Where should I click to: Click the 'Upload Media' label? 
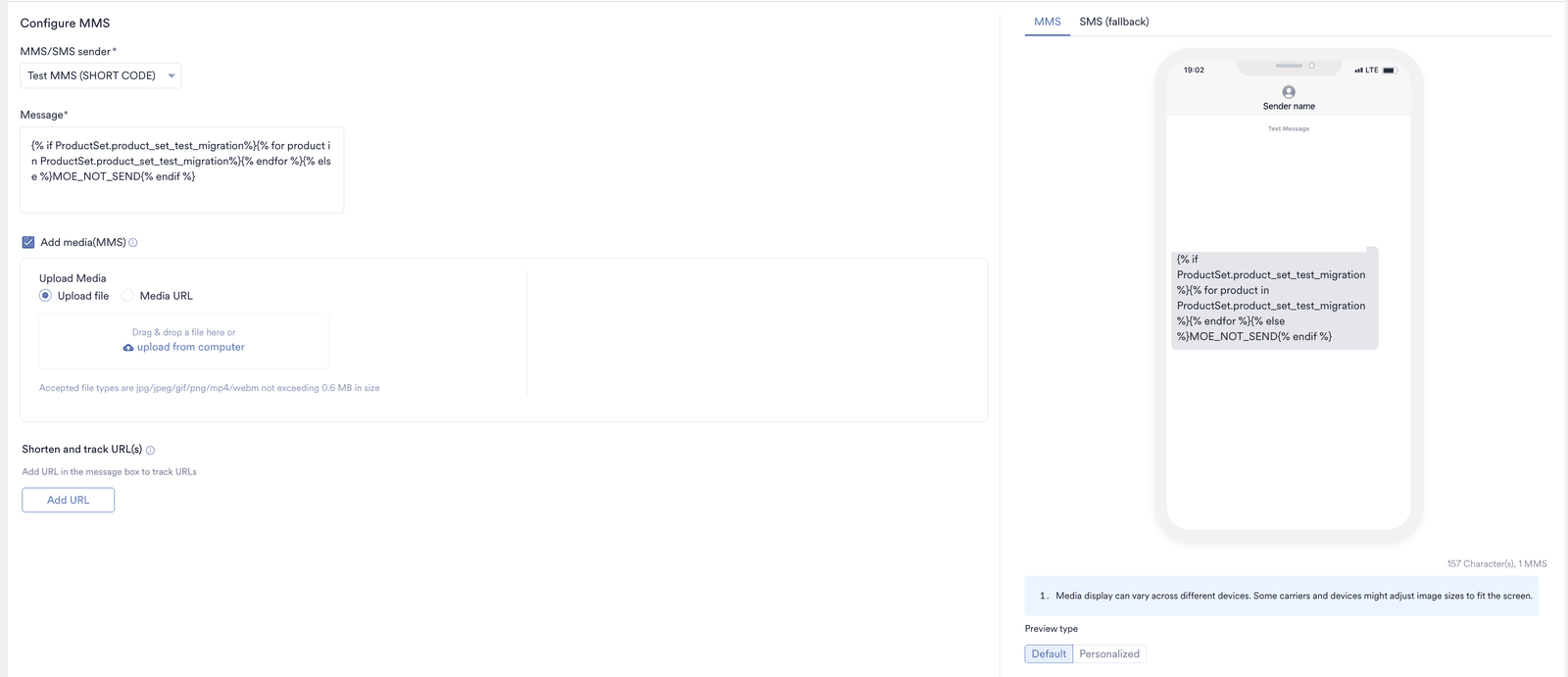coord(73,278)
